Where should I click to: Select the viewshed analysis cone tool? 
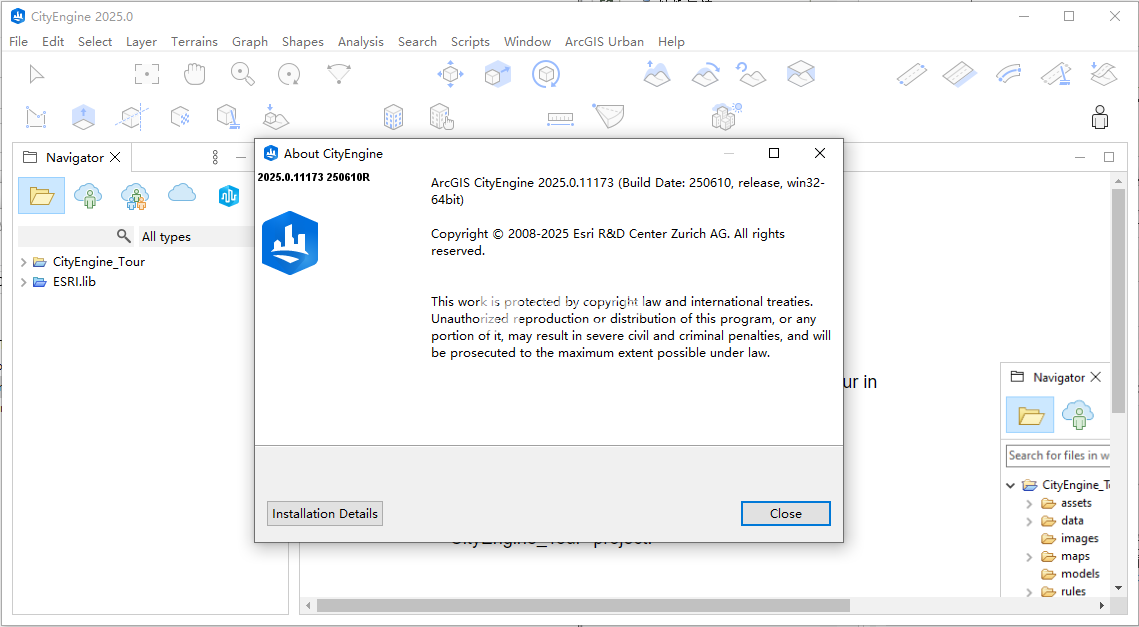[609, 116]
